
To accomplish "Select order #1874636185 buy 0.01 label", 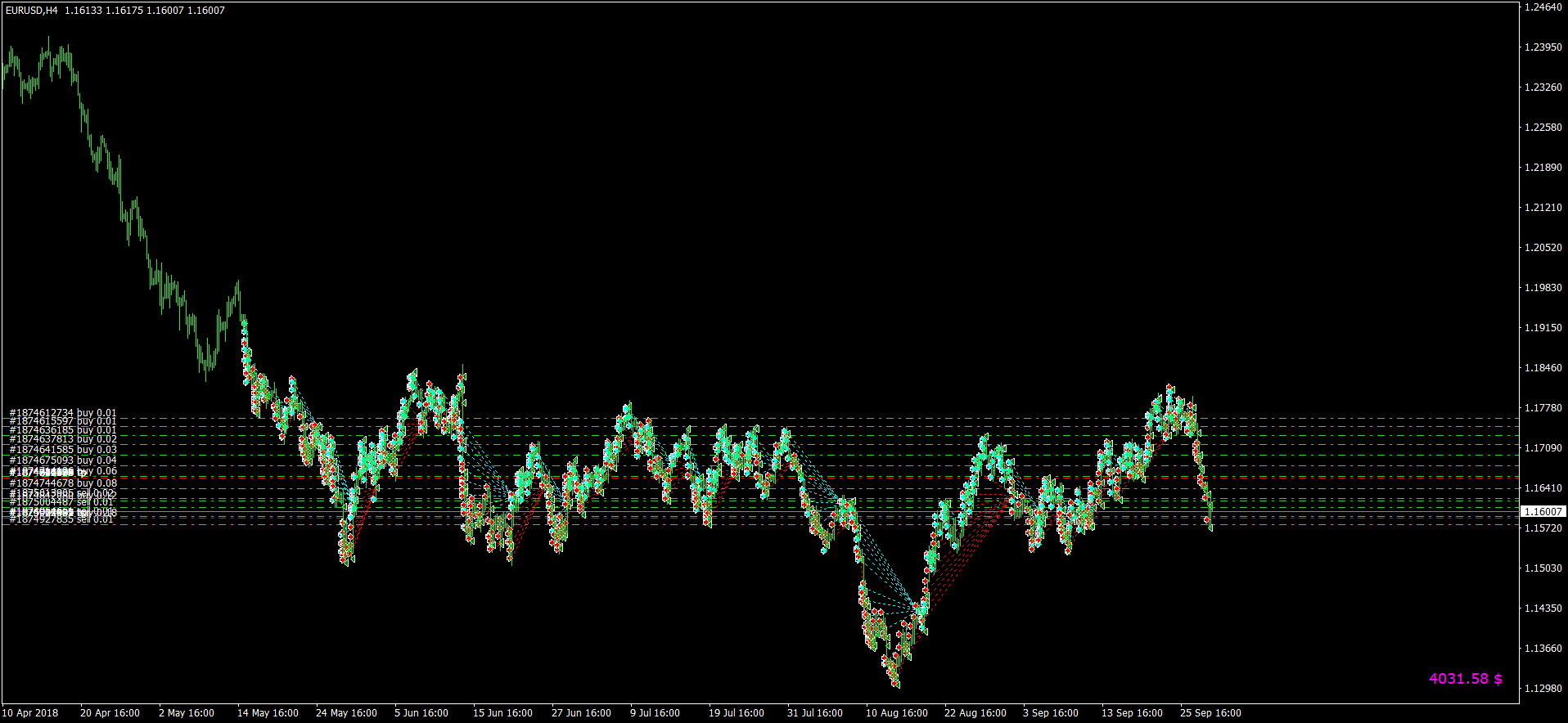I will (x=63, y=430).
